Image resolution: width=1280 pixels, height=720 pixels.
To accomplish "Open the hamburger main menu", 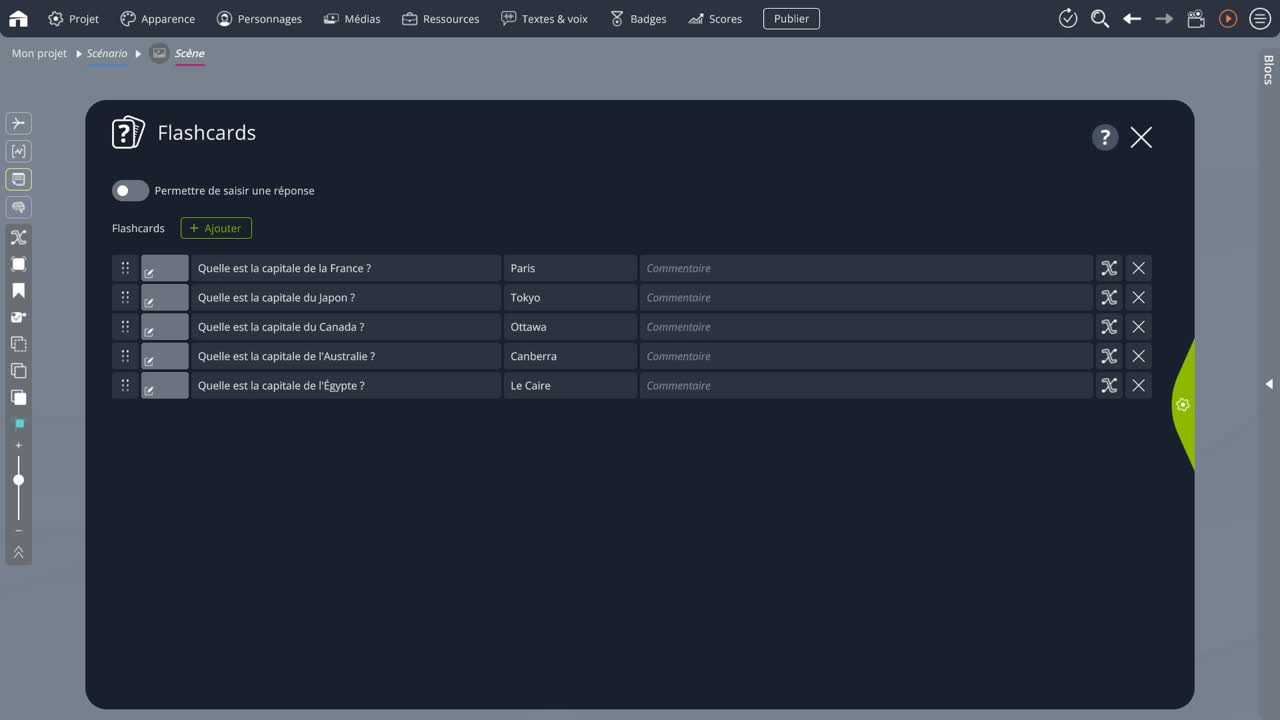I will tap(1260, 18).
